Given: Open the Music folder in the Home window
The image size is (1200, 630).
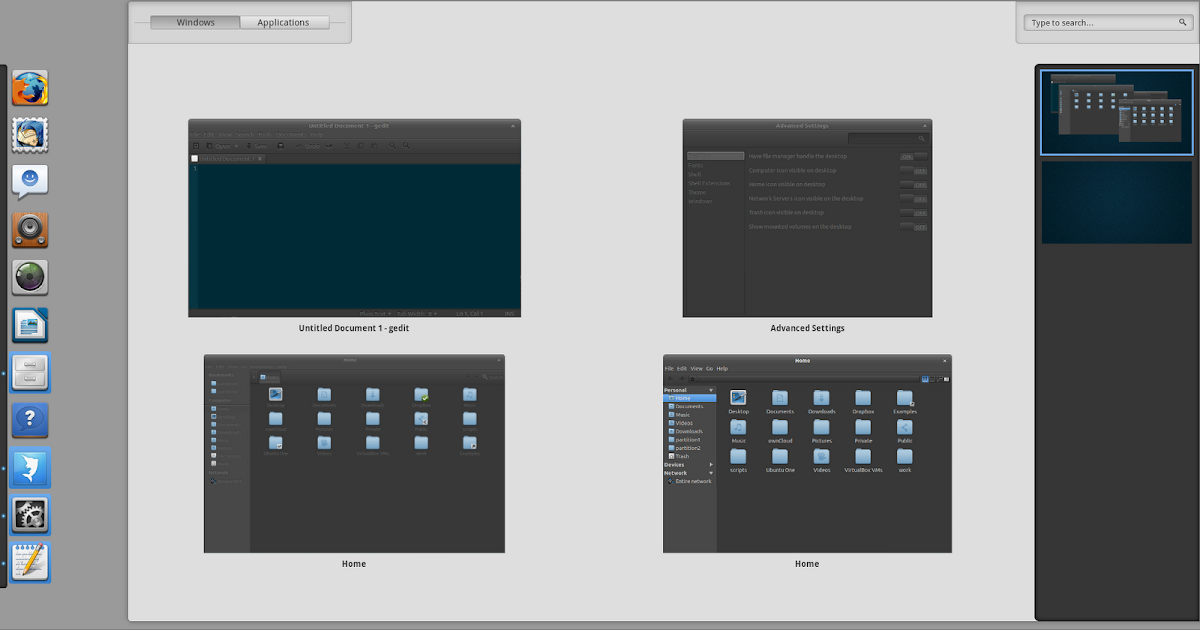Looking at the screenshot, I should pyautogui.click(x=739, y=427).
